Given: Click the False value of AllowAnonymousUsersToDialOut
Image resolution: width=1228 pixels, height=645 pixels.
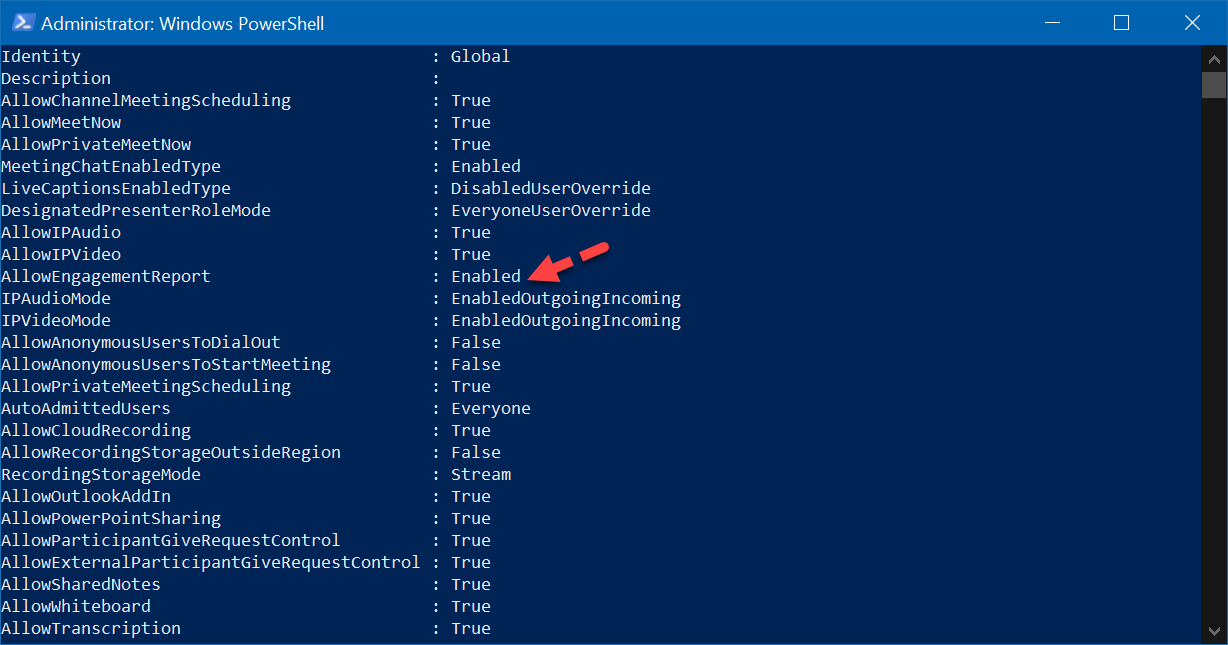Looking at the screenshot, I should 476,342.
